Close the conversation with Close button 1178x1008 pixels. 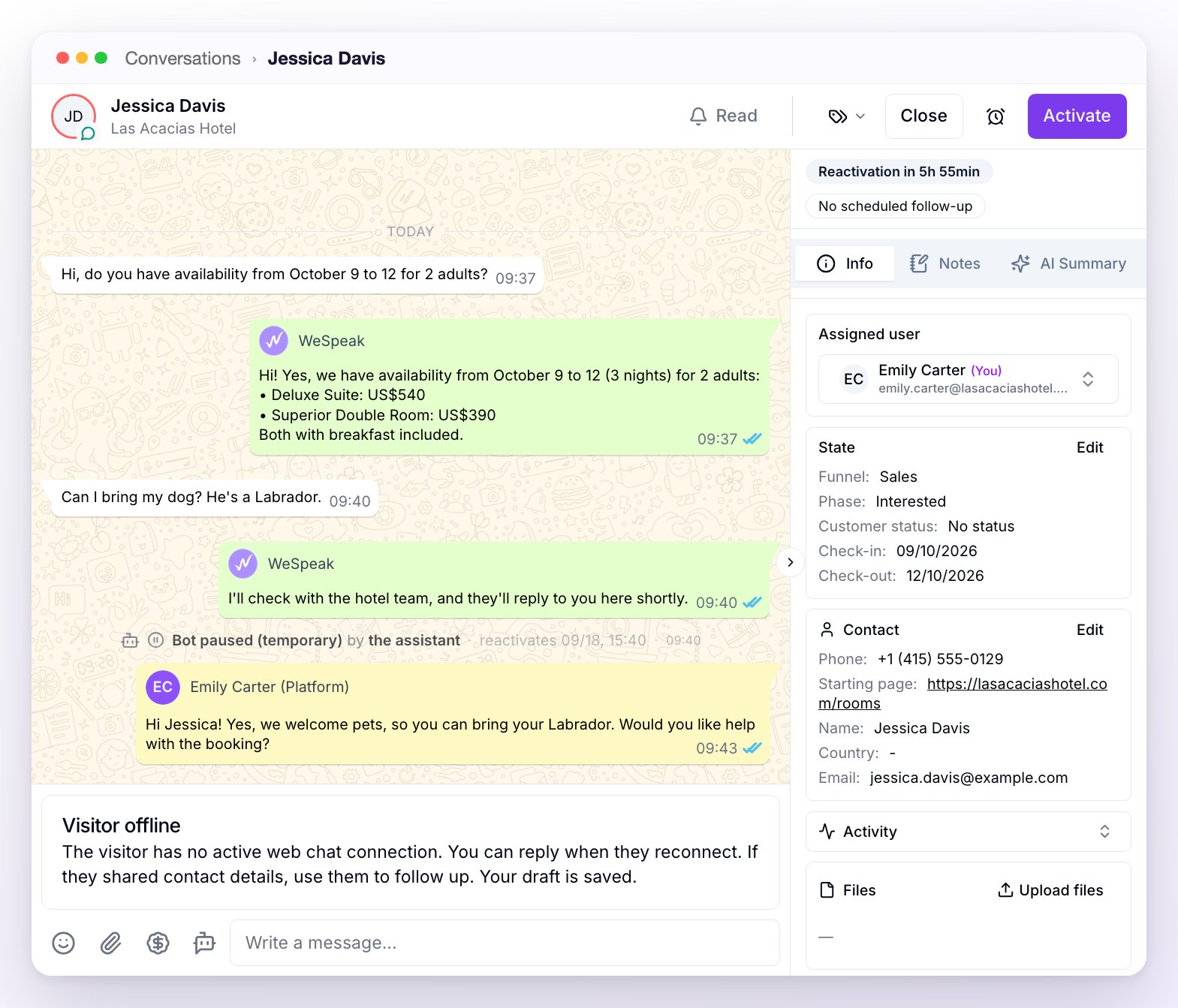pos(923,116)
